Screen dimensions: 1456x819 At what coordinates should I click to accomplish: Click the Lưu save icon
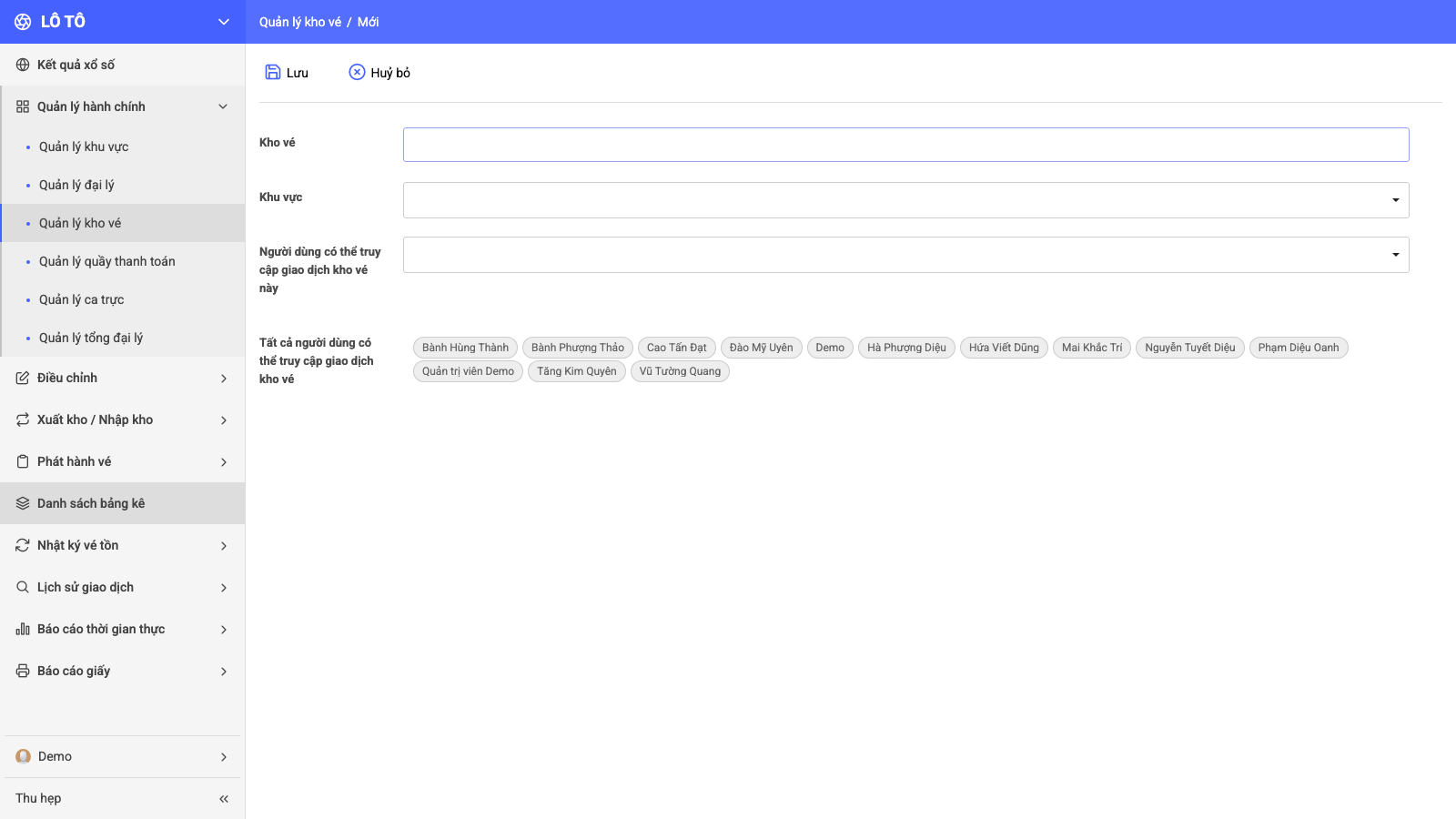(x=273, y=72)
